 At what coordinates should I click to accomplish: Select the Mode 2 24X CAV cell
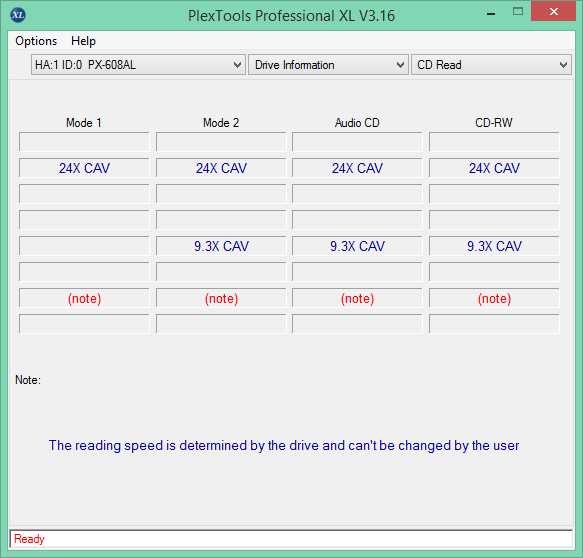click(221, 168)
